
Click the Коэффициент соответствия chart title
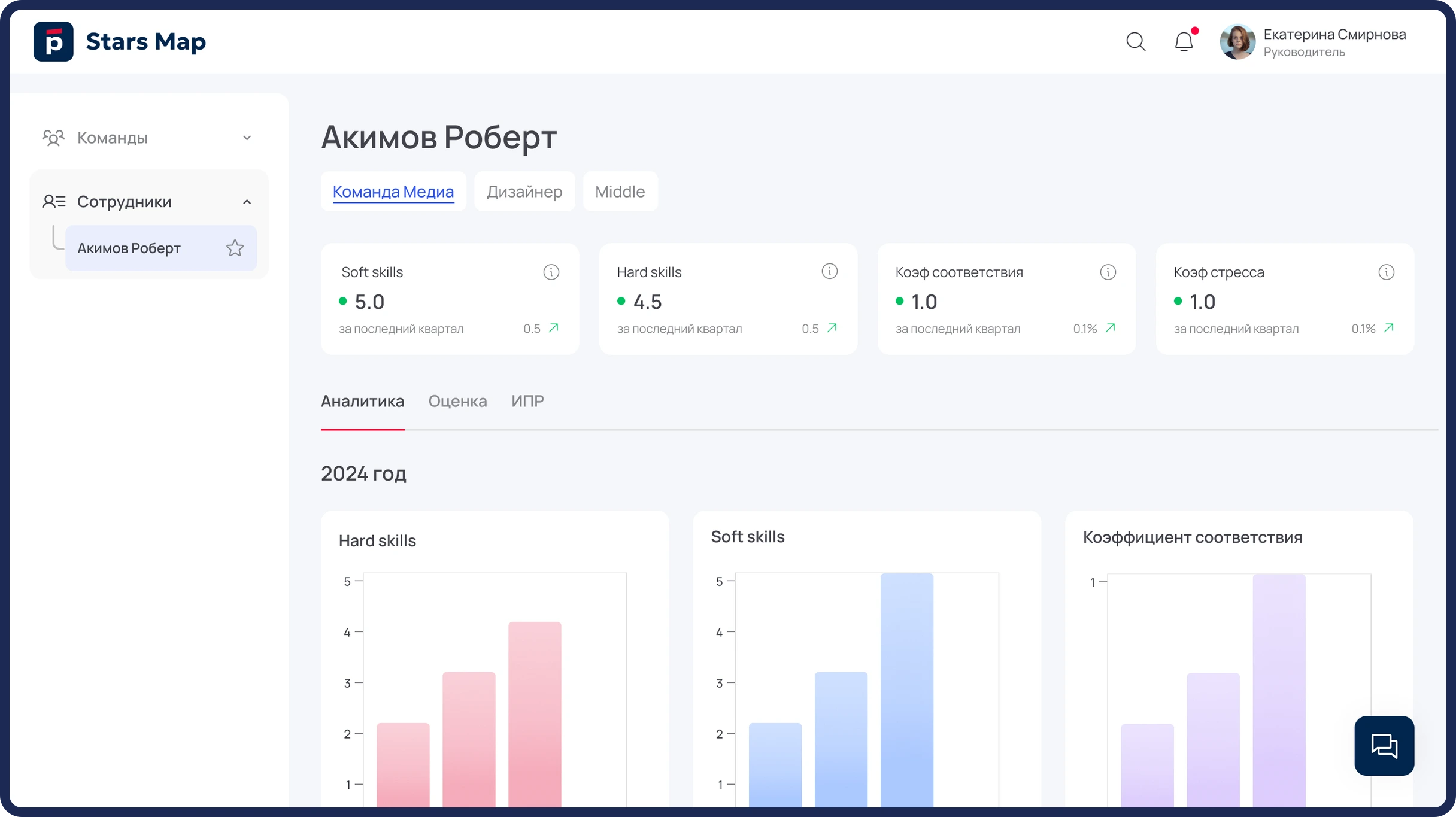click(x=1193, y=537)
